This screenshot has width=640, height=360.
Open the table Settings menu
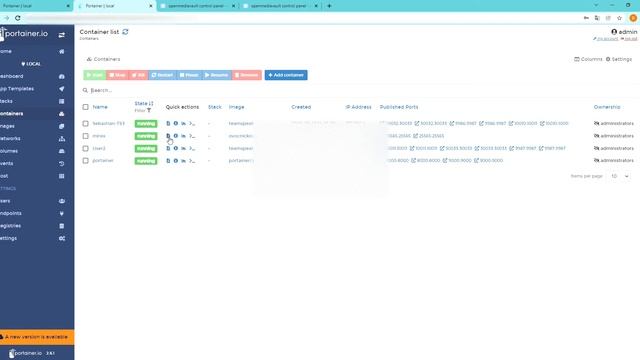click(619, 59)
